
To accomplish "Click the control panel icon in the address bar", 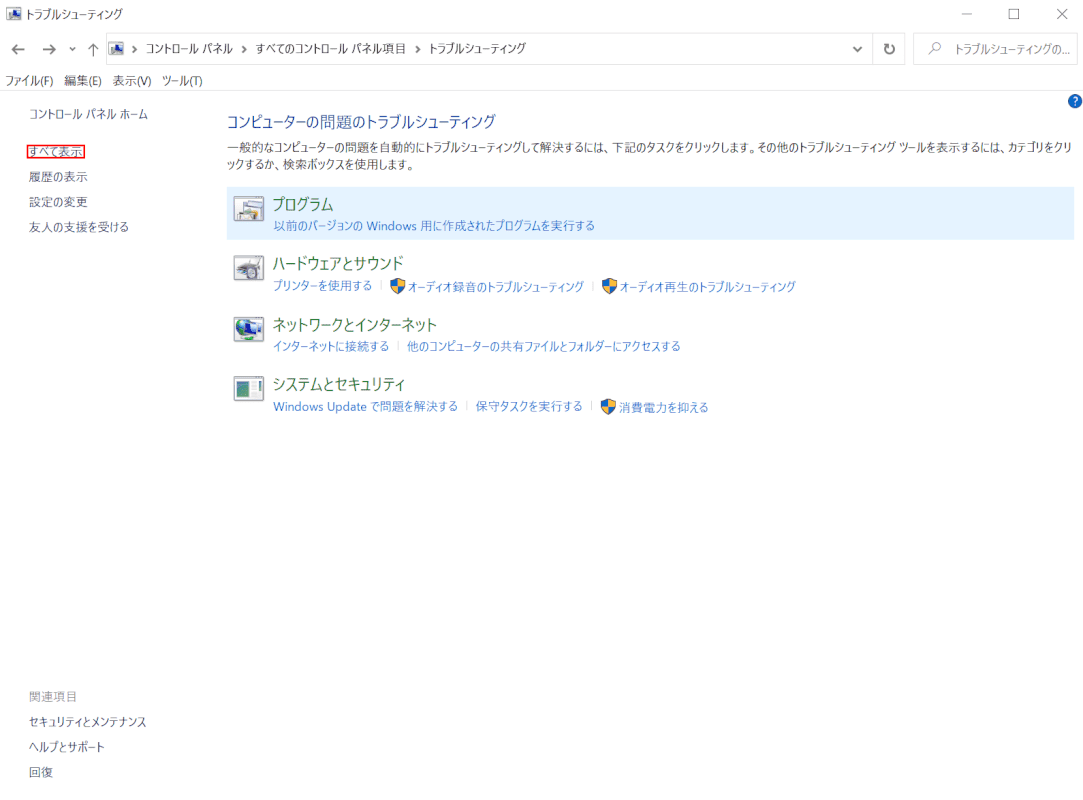I will (116, 48).
